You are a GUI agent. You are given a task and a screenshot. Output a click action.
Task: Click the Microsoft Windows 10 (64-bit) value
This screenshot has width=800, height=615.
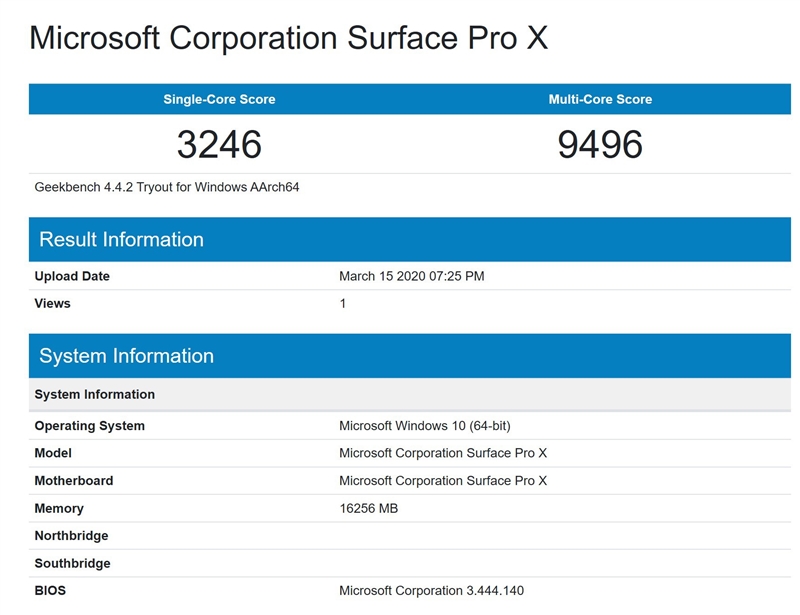pos(425,426)
